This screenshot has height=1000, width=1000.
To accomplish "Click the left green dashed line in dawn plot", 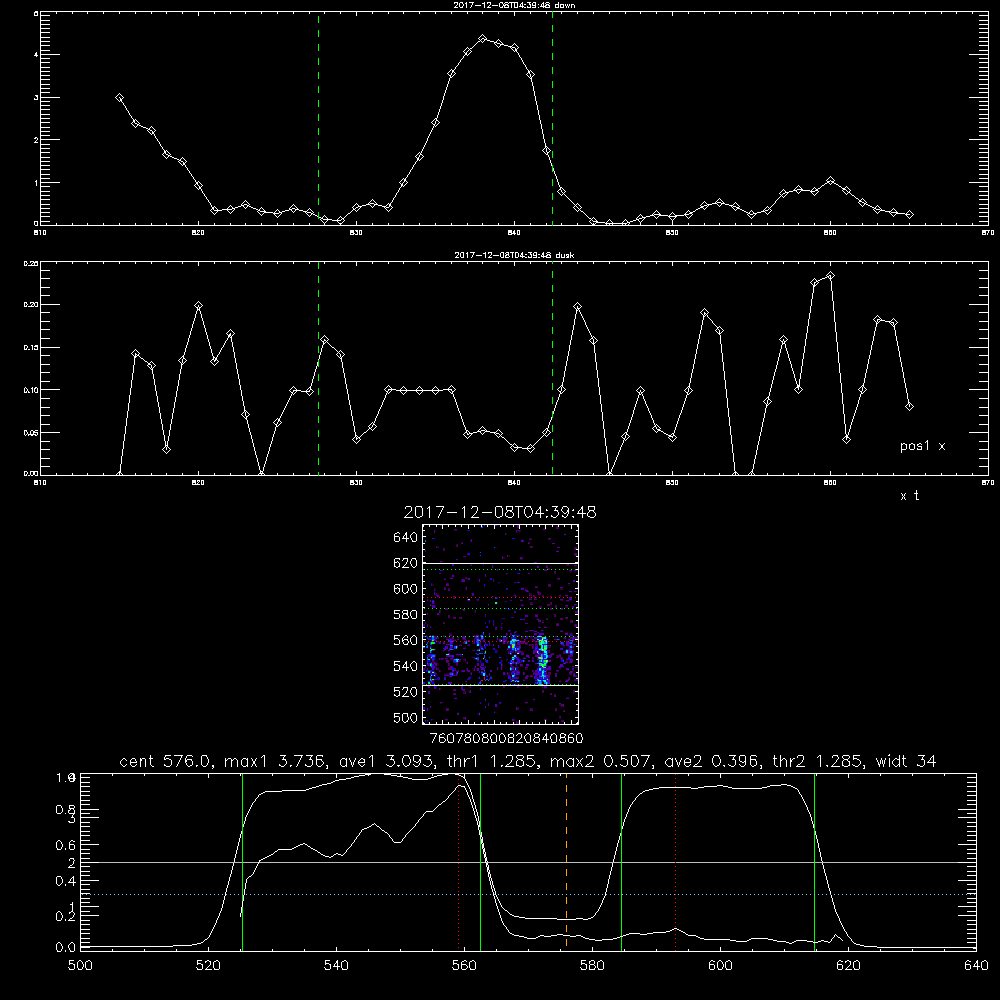I will coord(318,118).
